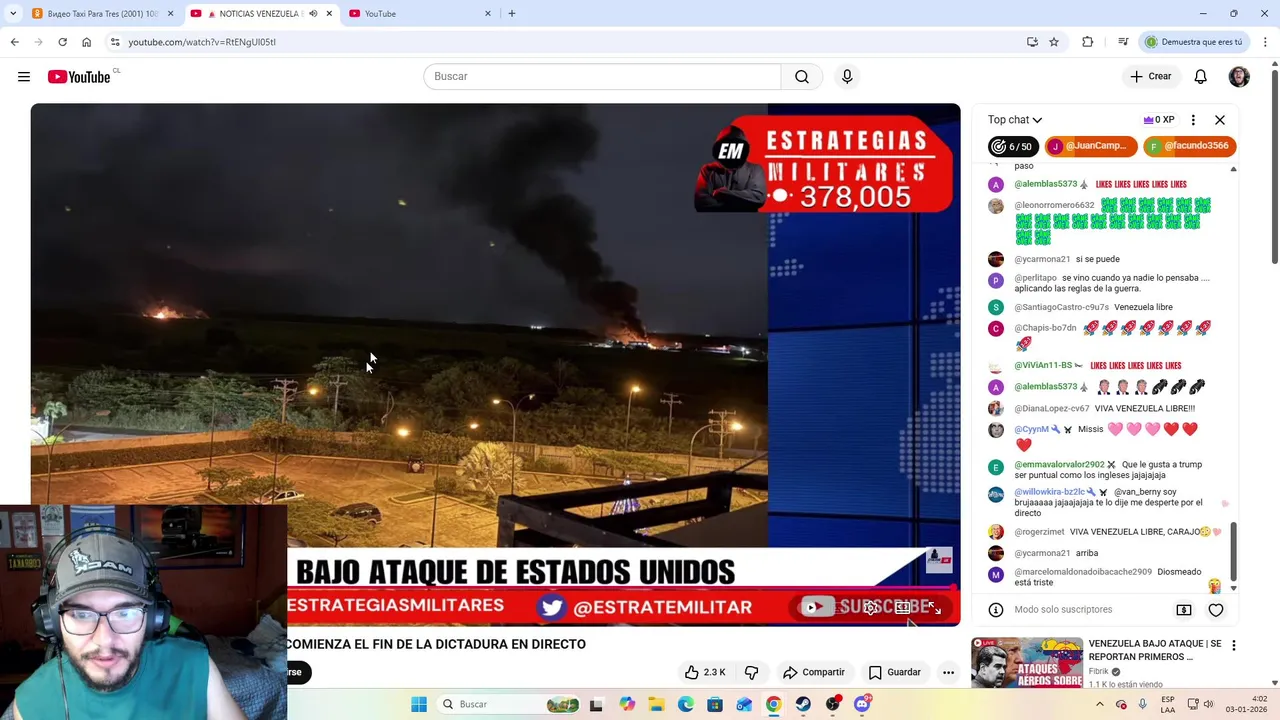Screen dimensions: 1280x720
Task: Bookmark this page with star icon
Action: (1054, 42)
